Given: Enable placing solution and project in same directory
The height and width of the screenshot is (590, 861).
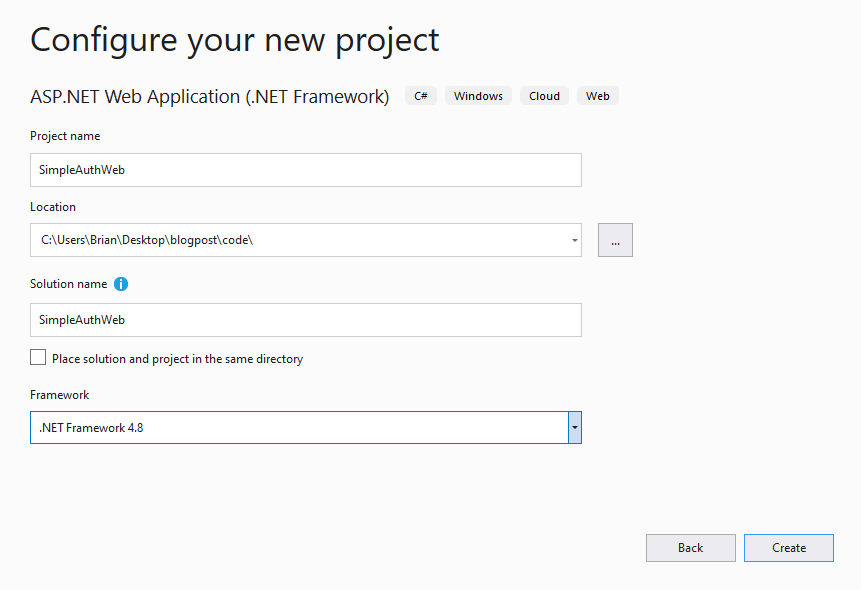Looking at the screenshot, I should (38, 358).
